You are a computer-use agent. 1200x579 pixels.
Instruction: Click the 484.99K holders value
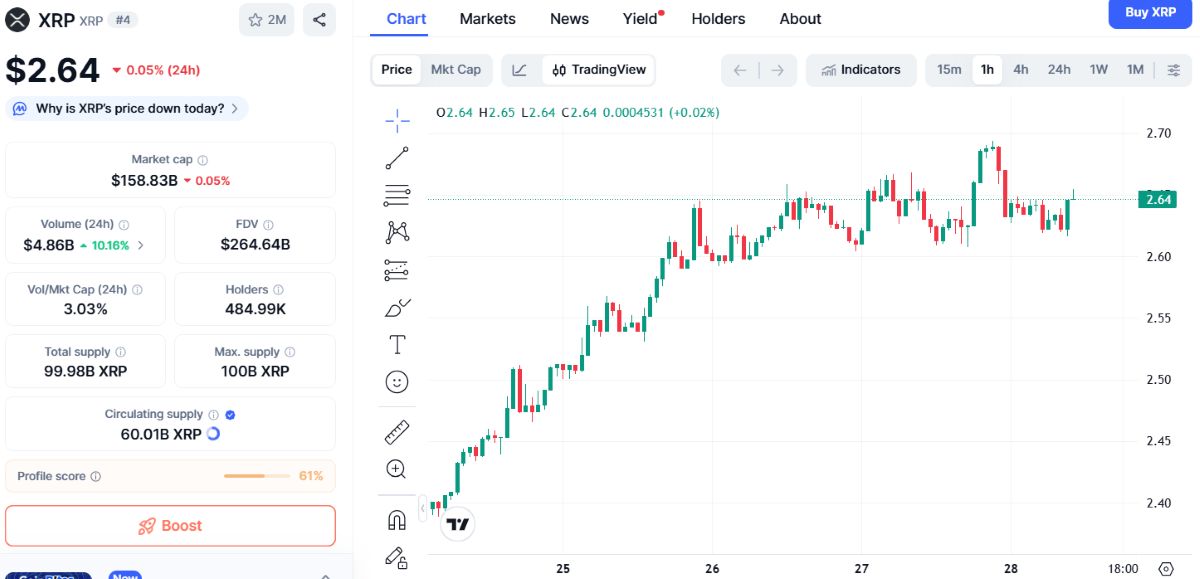click(255, 309)
